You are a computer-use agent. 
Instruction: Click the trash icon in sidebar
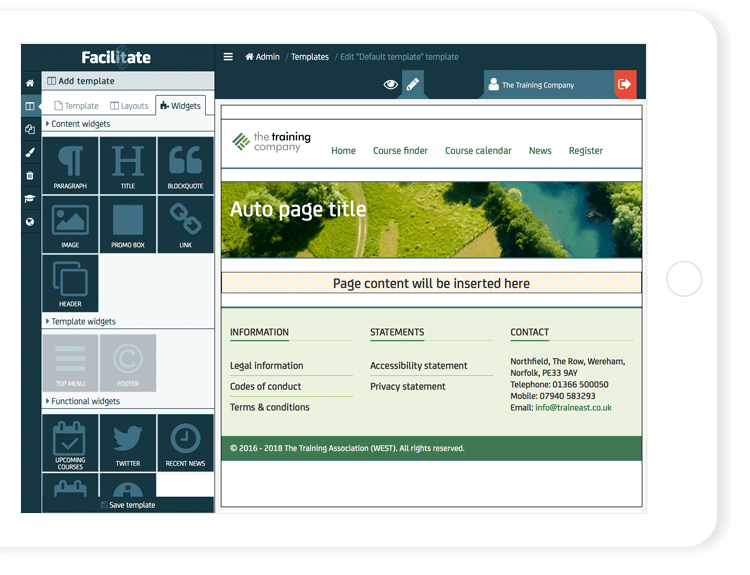tap(30, 176)
